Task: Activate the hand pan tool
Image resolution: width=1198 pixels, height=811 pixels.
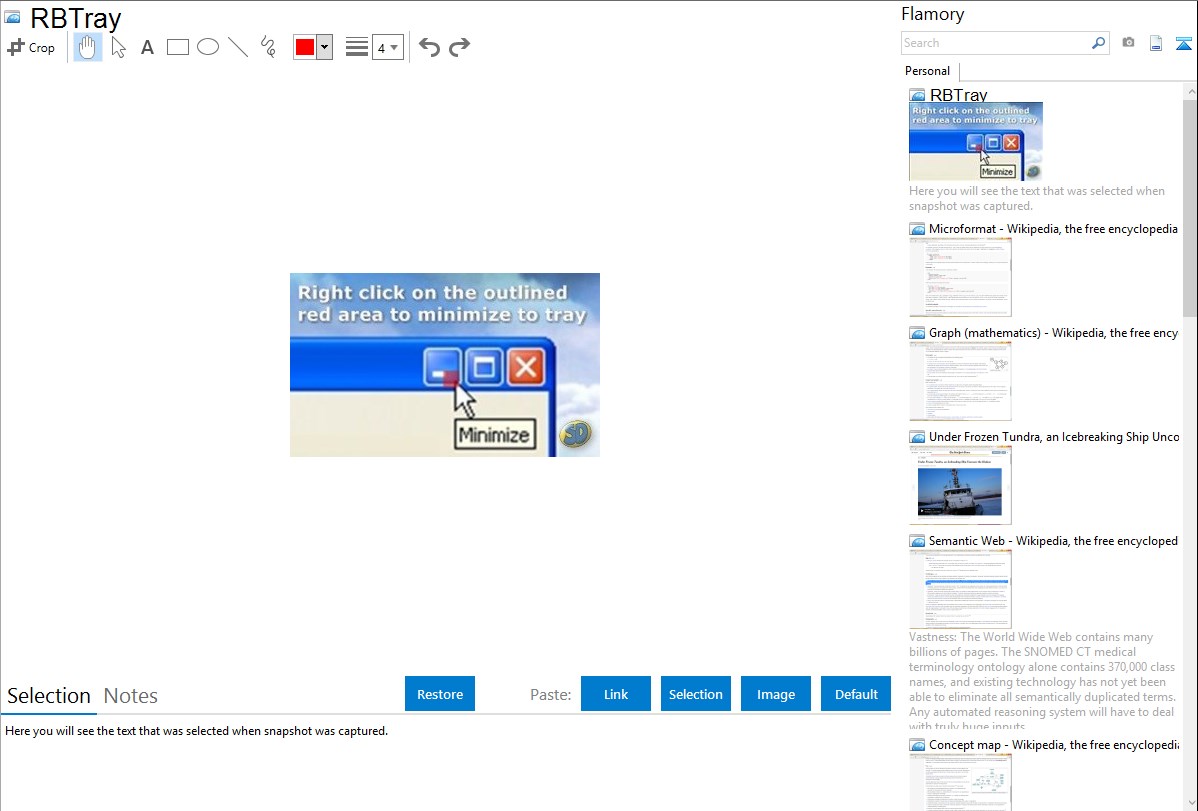Action: (87, 47)
